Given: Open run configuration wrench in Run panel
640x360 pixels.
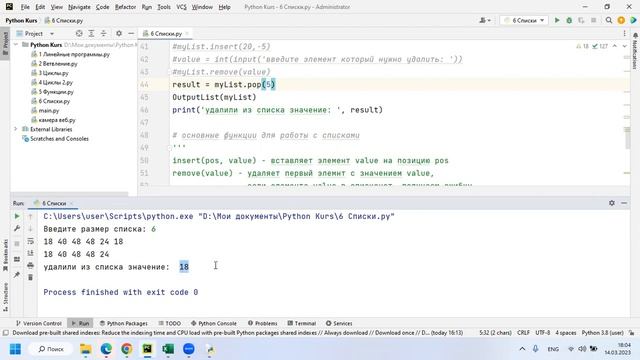Looking at the screenshot, I should click(x=17, y=229).
